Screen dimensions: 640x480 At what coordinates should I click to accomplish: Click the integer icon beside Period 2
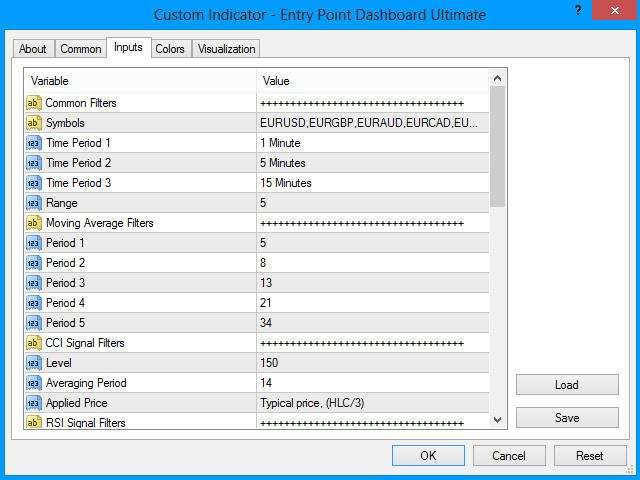click(34, 263)
